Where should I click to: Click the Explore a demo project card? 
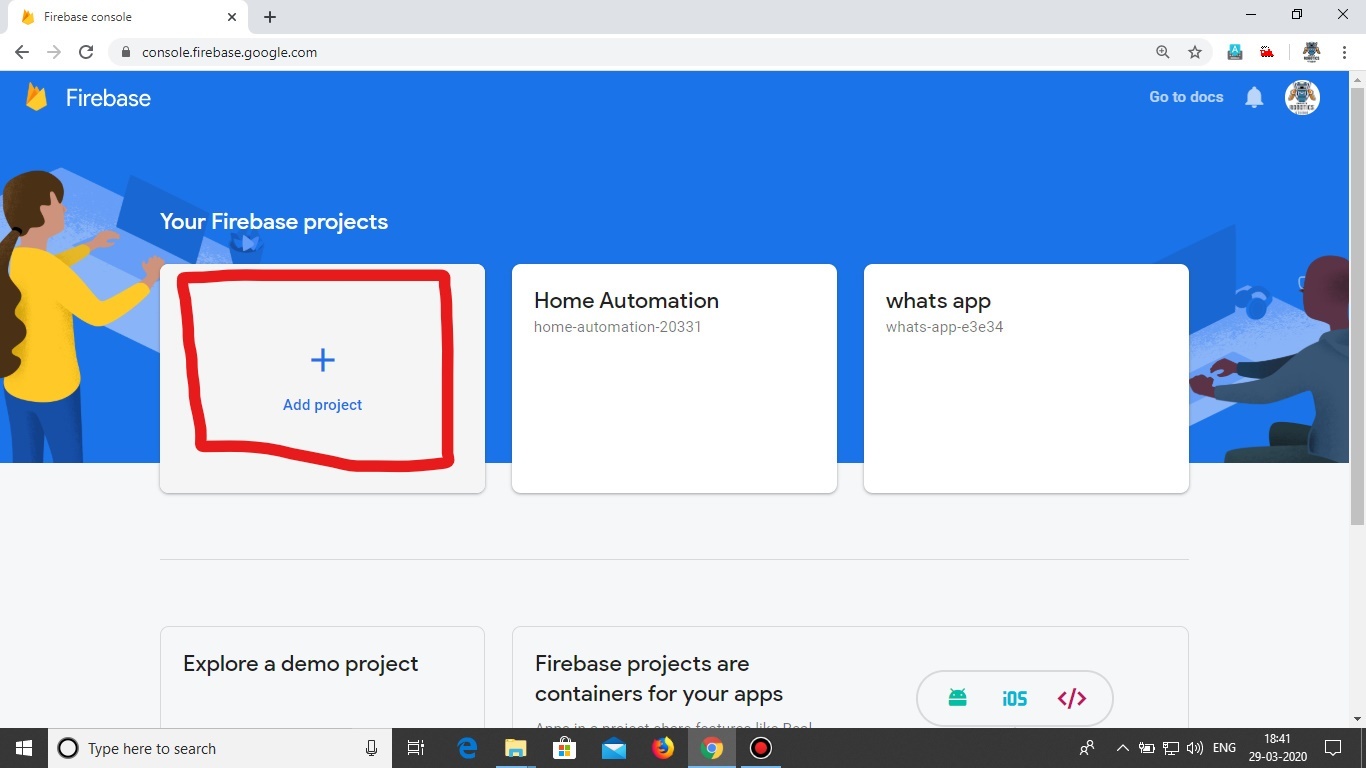(x=322, y=677)
